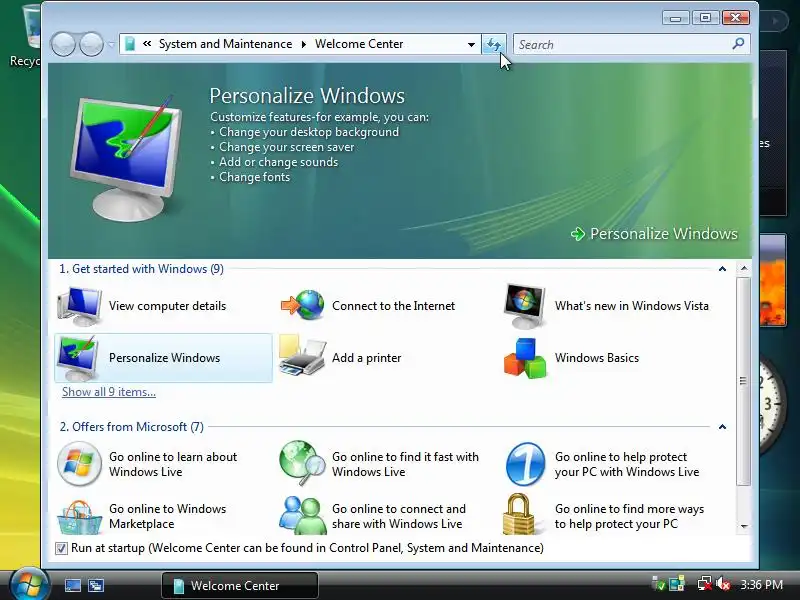Screen dimensions: 800x600
Task: Open the What's new in Windows Vista icon
Action: click(x=524, y=306)
